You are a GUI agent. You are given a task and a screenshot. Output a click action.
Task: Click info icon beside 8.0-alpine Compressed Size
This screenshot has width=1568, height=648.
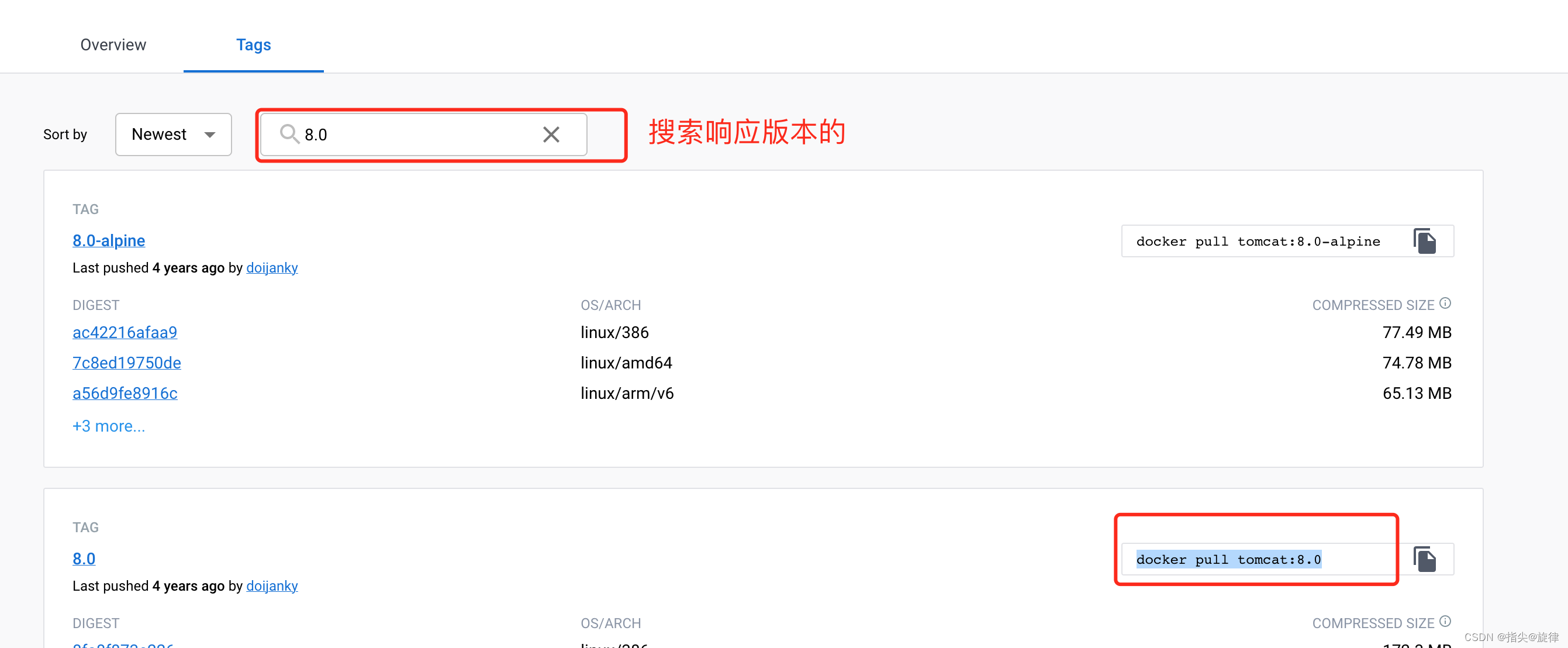pyautogui.click(x=1445, y=304)
